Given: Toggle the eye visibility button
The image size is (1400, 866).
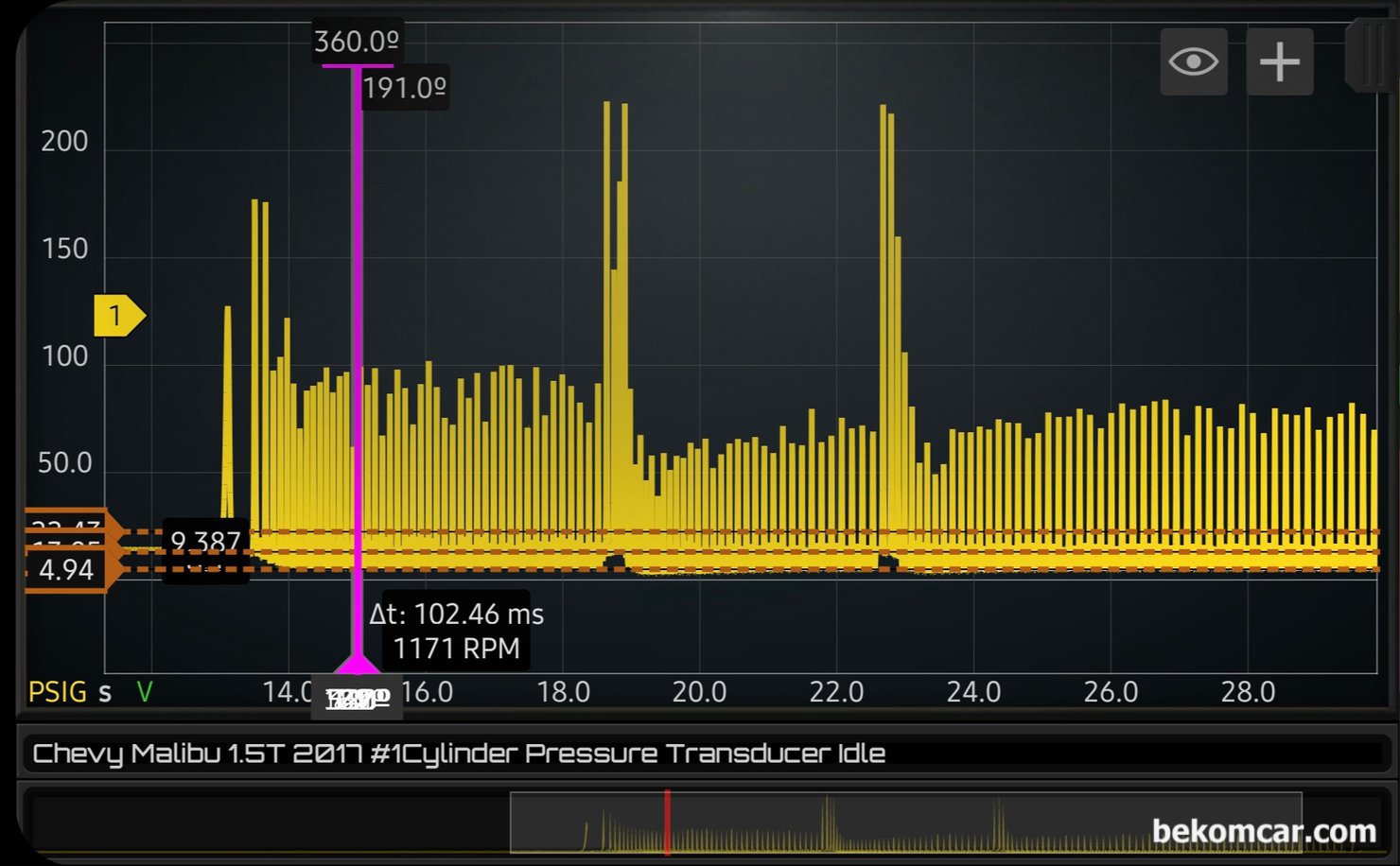Looking at the screenshot, I should pyautogui.click(x=1193, y=62).
